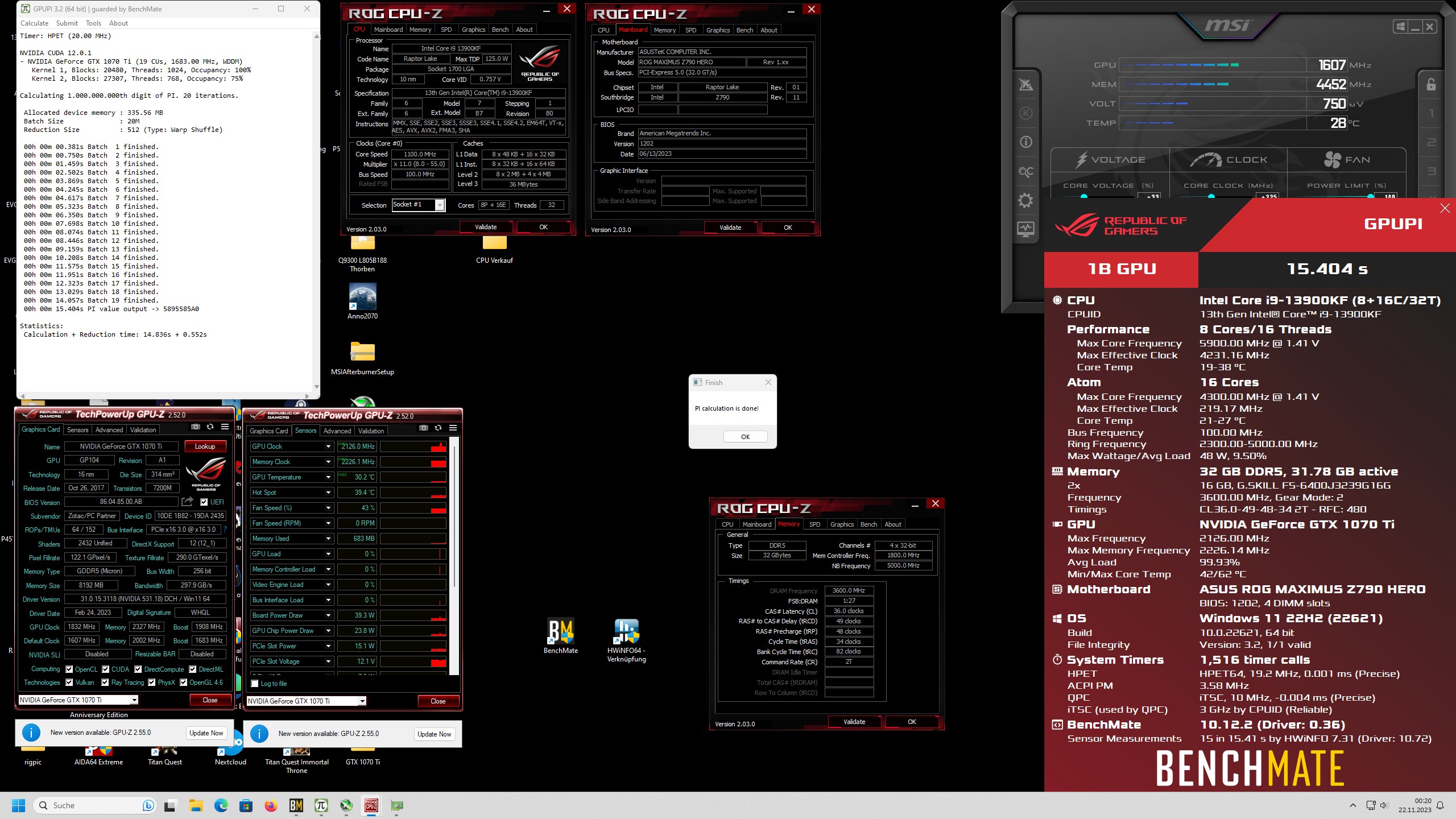
Task: Expand the Board Power Draw sensor dropdown
Action: pos(328,615)
